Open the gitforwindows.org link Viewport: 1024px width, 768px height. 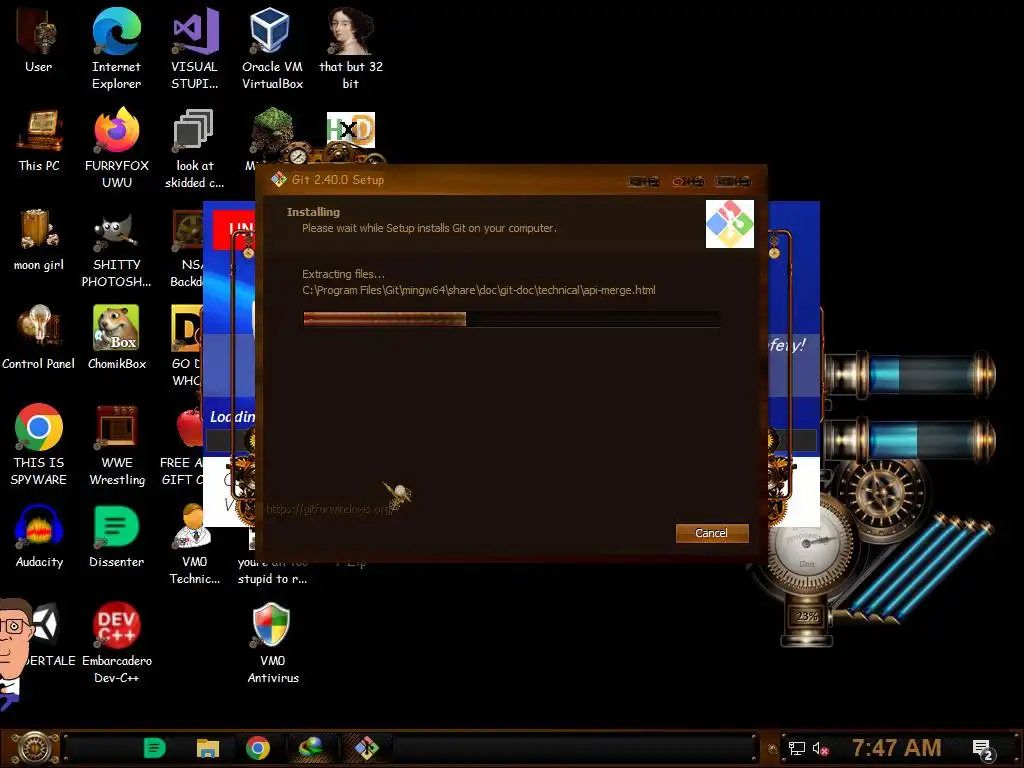tap(328, 509)
